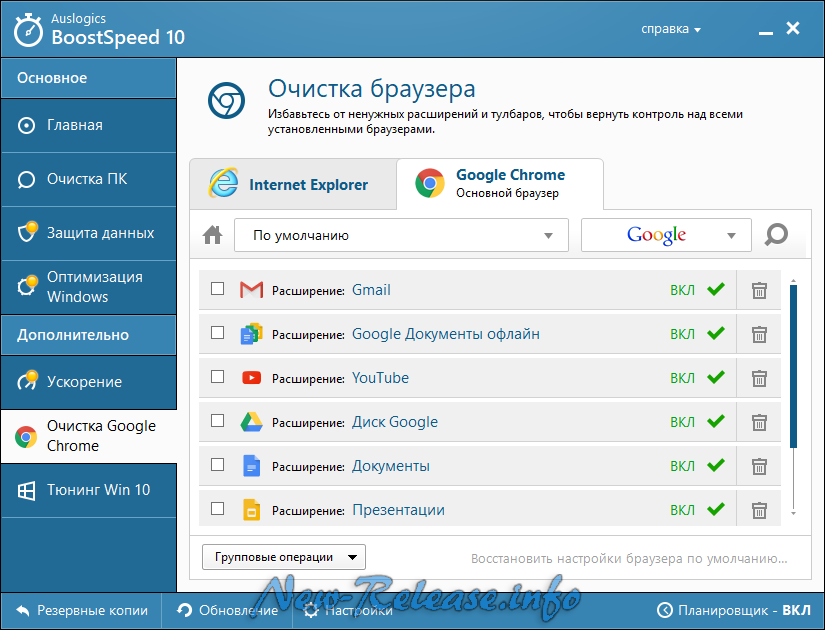The image size is (825, 630).
Task: Click trash icon for Презентации extension
Action: pos(759,510)
